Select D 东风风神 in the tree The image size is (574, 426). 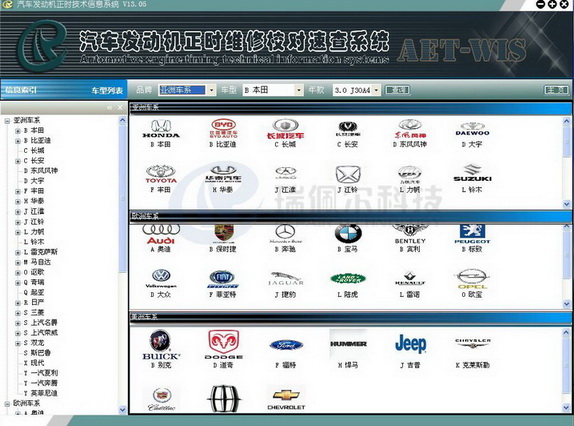pyautogui.click(x=41, y=171)
